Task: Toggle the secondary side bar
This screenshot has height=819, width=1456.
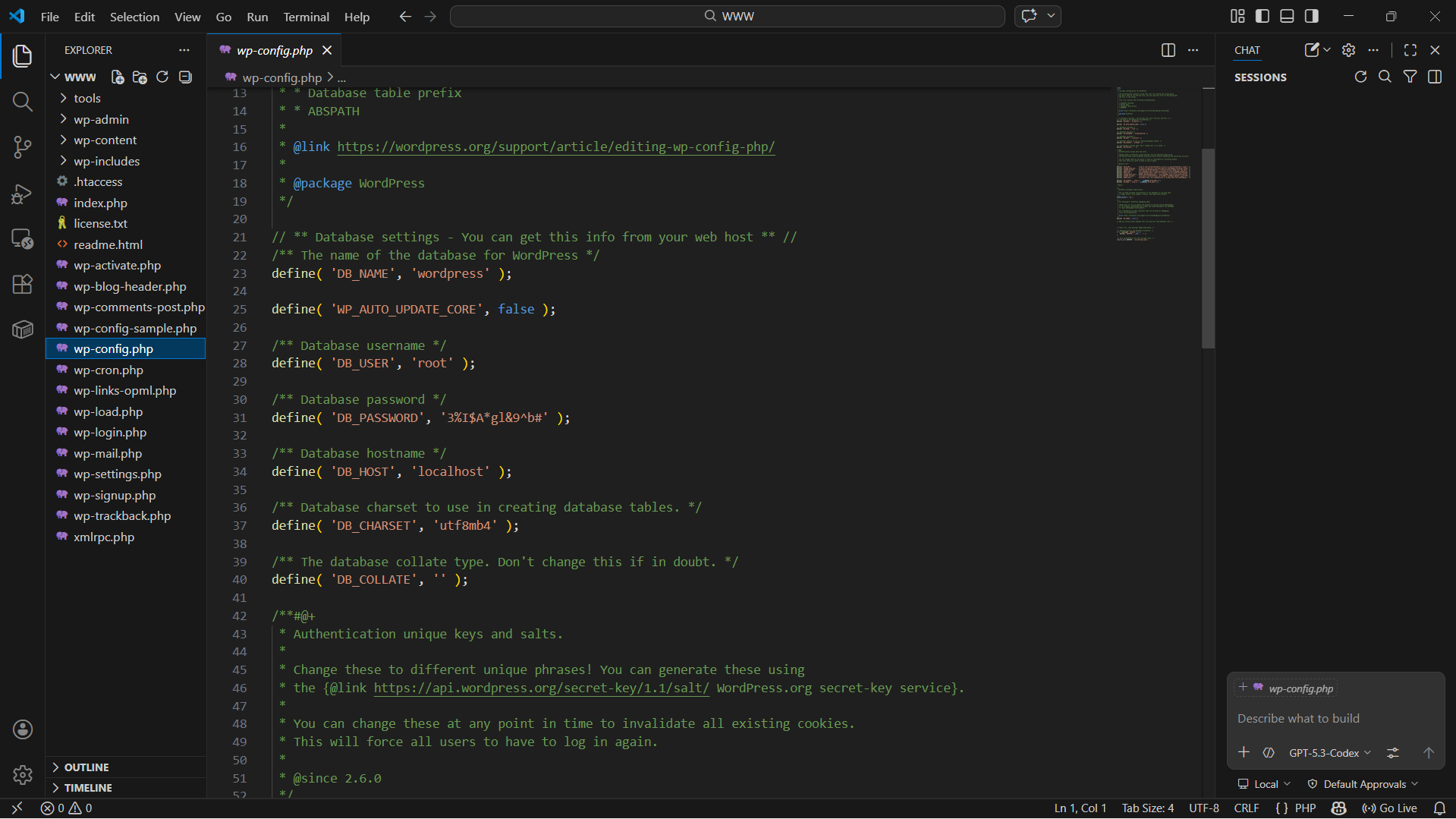Action: tap(1311, 16)
